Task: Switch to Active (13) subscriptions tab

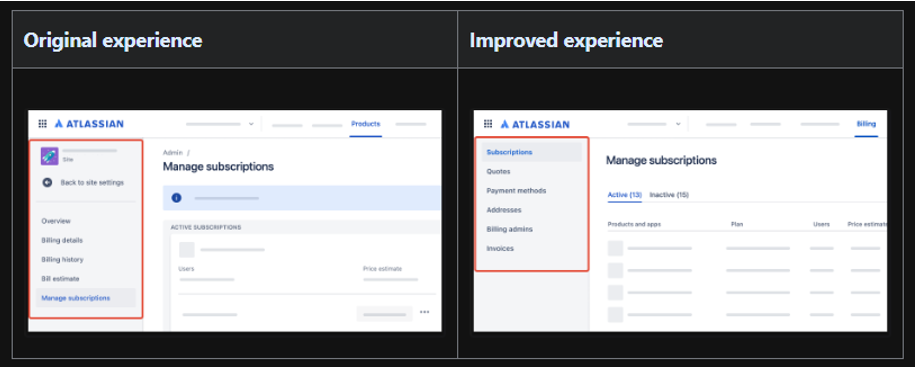Action: click(625, 194)
